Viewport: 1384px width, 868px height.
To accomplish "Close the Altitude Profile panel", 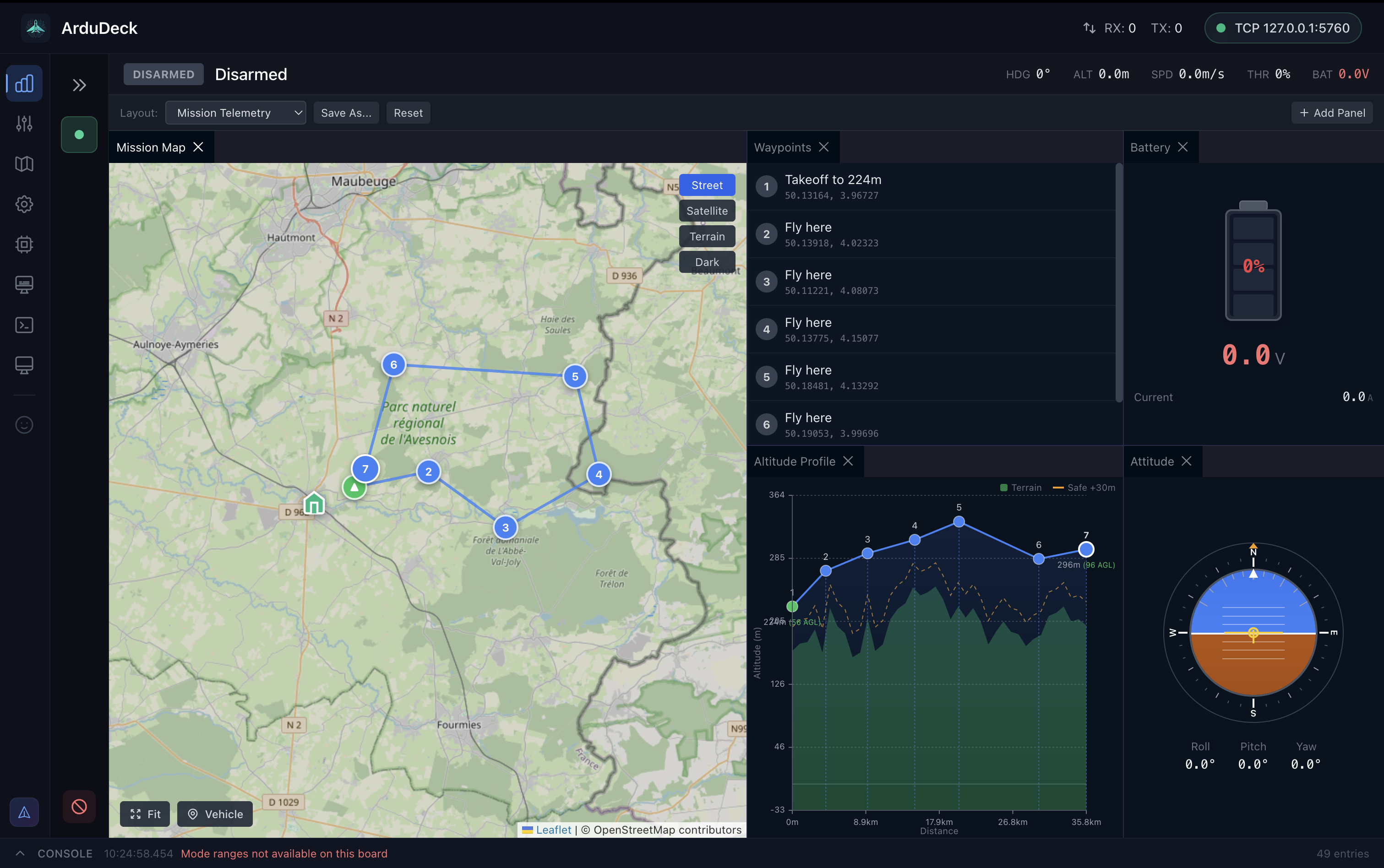I will 848,461.
